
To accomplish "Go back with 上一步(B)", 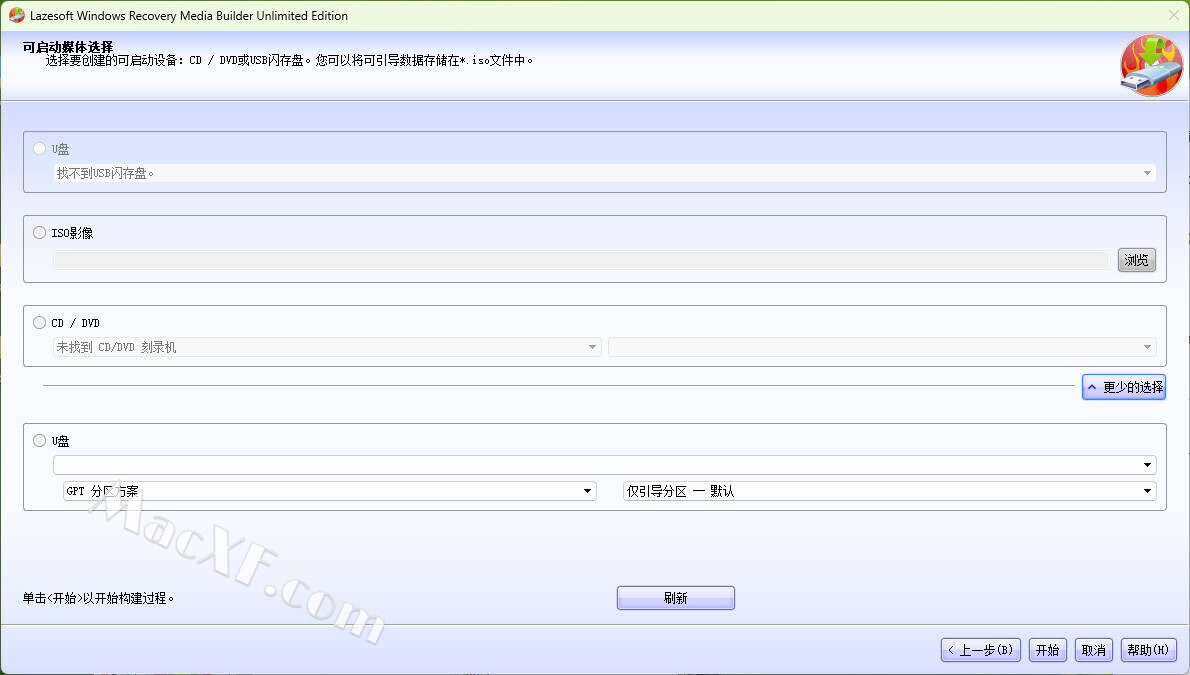I will click(981, 650).
